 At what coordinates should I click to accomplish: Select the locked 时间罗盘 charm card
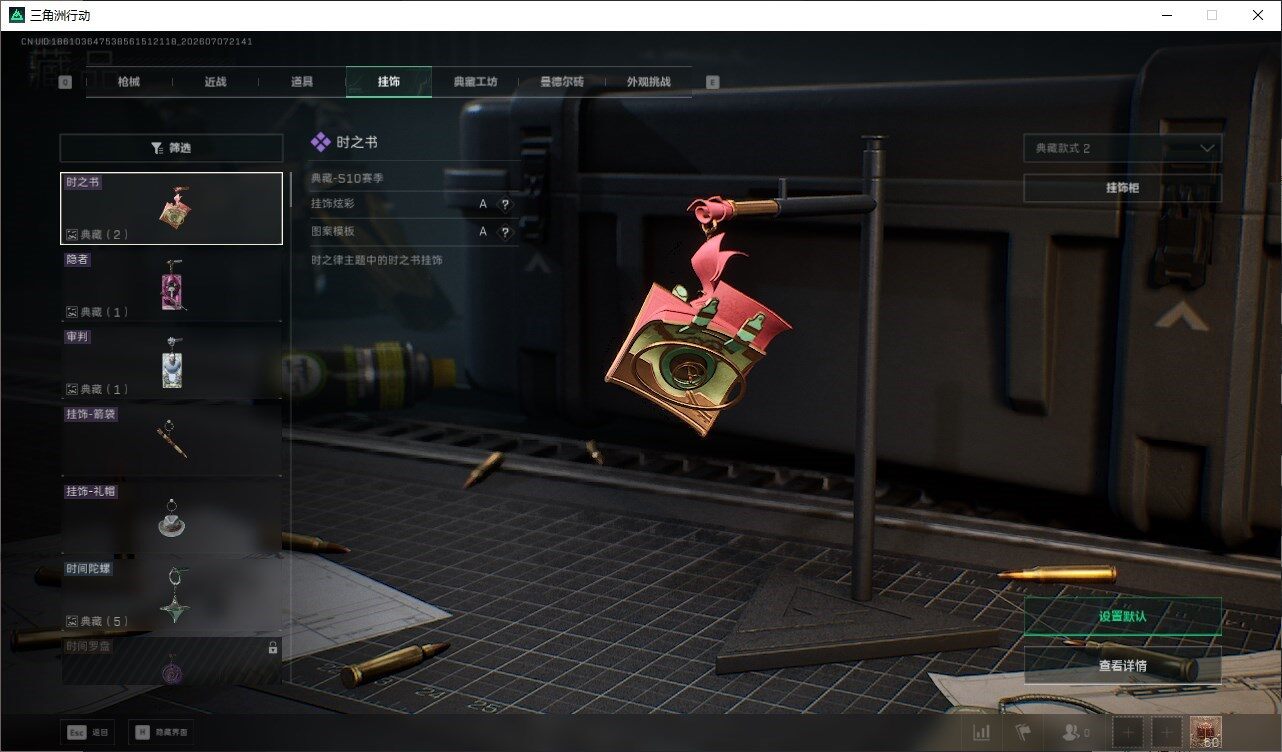[x=171, y=661]
